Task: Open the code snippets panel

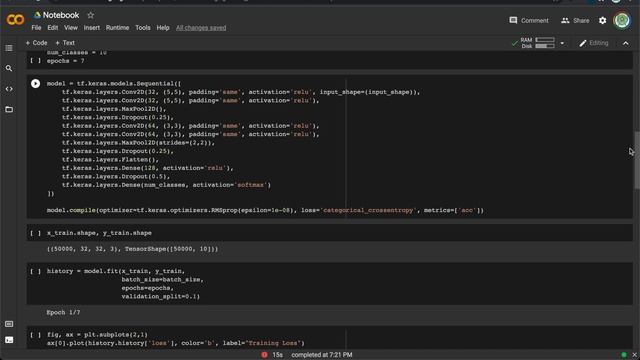Action: tap(9, 89)
